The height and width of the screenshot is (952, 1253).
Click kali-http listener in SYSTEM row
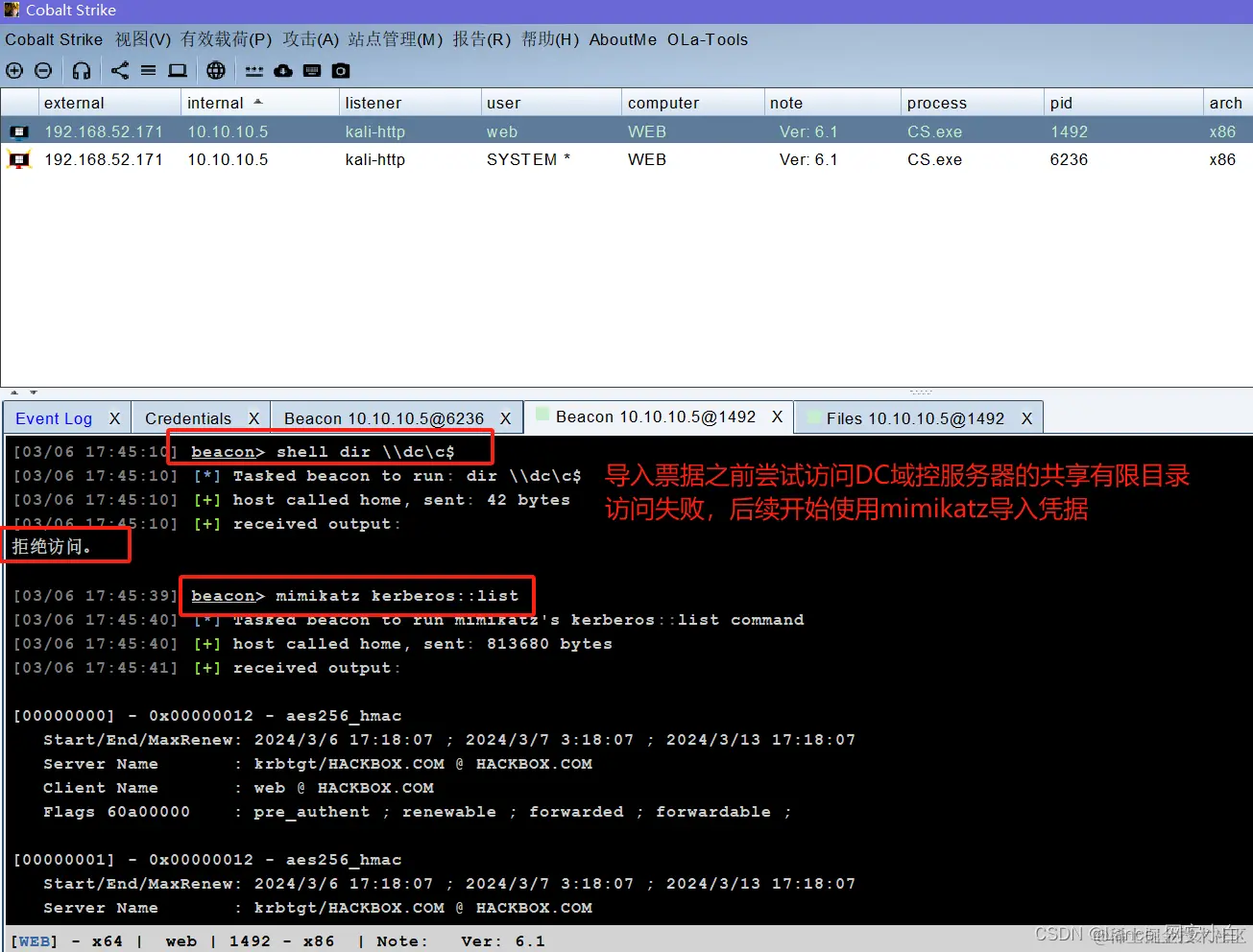(x=374, y=159)
